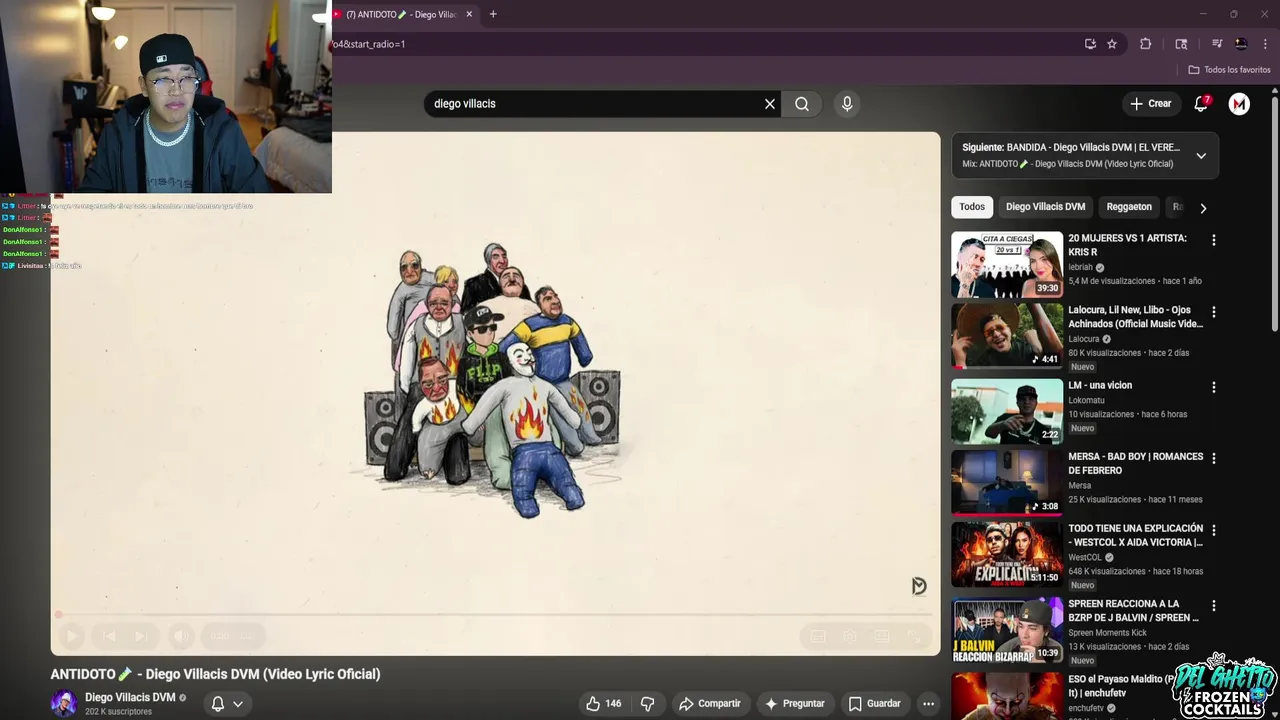This screenshot has width=1280, height=720.
Task: Open MERSA BAD BOY video title
Action: coord(1135,463)
